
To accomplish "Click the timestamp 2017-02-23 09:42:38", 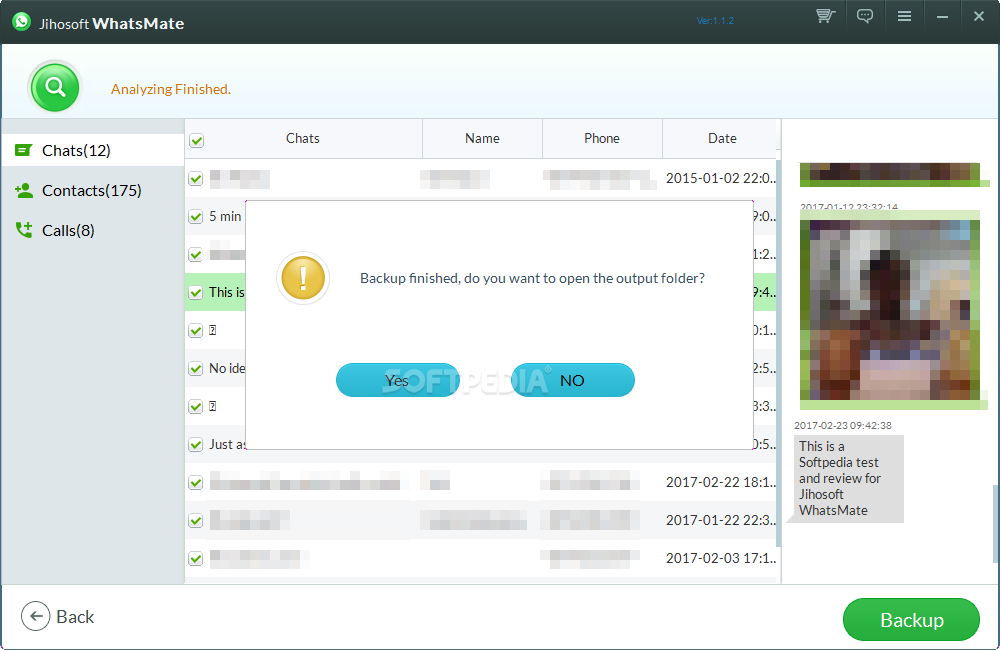I will (x=842, y=425).
